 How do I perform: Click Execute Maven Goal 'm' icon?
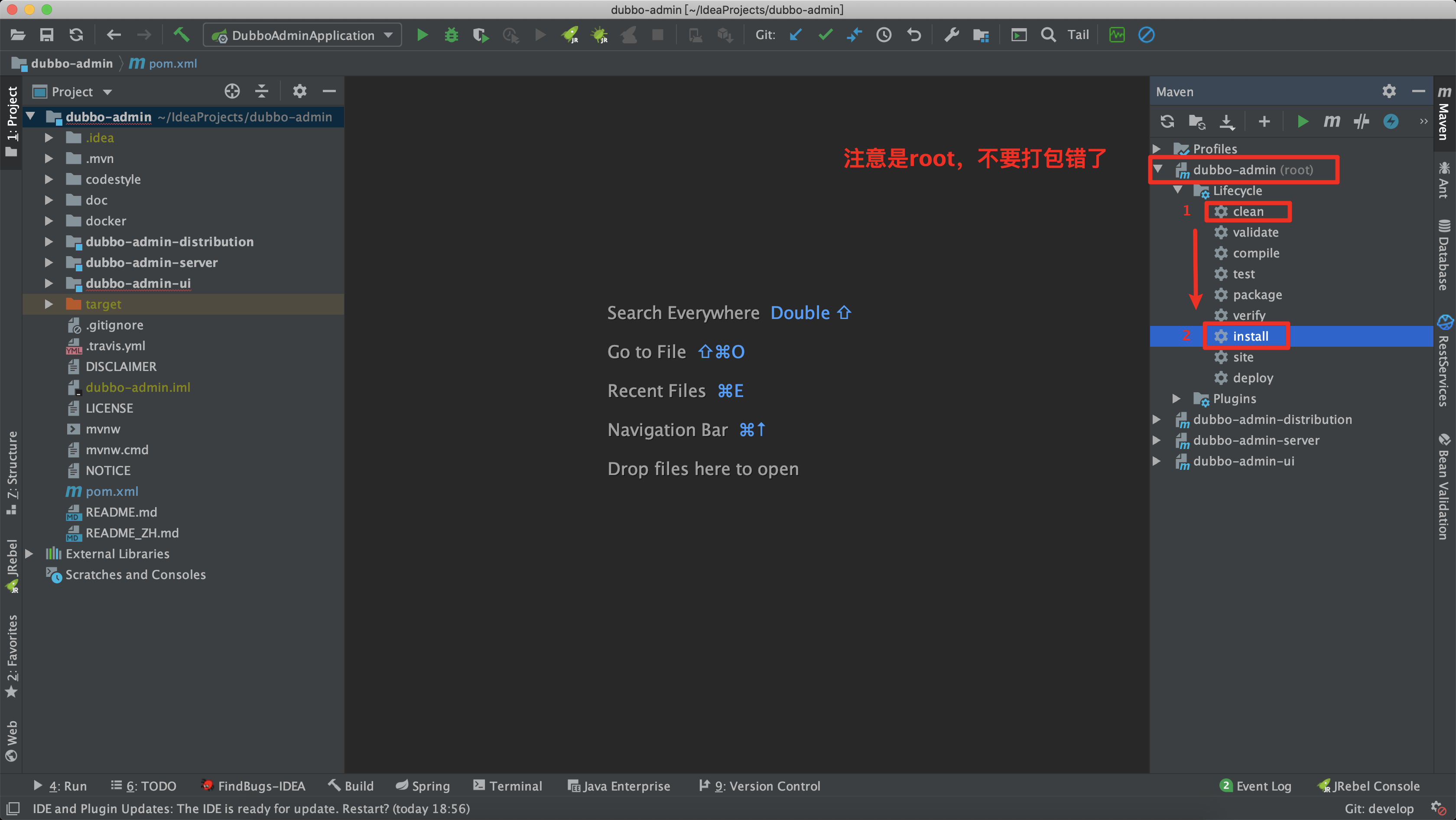[1332, 121]
